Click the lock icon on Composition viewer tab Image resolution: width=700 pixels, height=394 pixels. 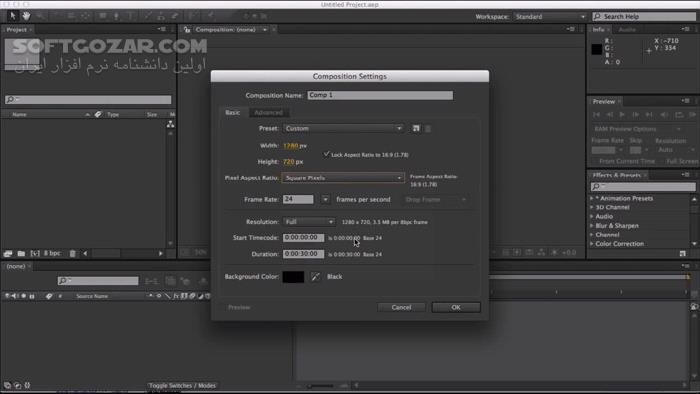(x=187, y=29)
